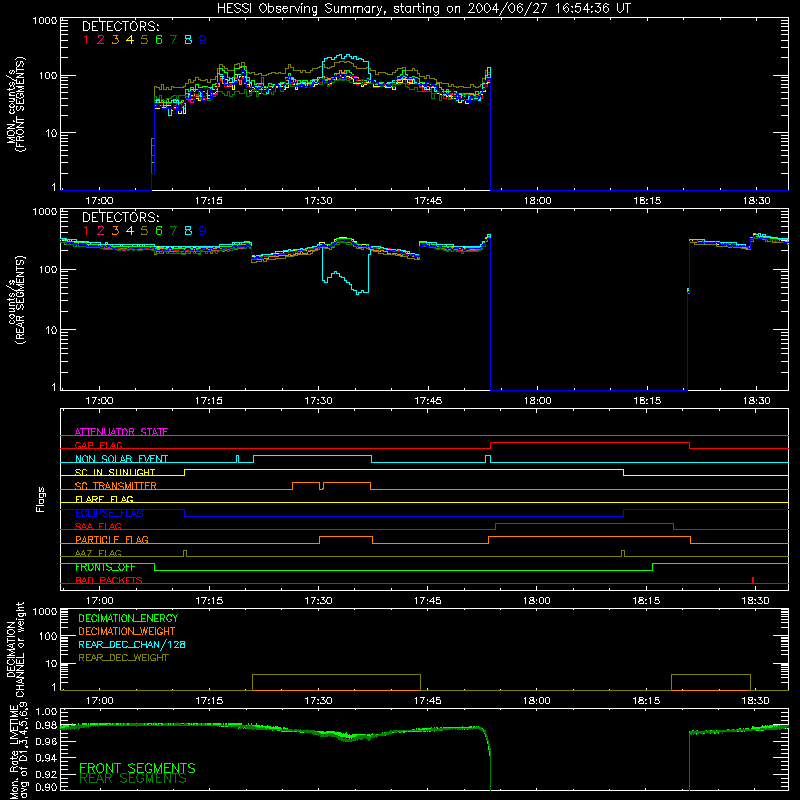Click 17:30 tick label under decimation plot
This screenshot has height=800, width=800.
tap(318, 701)
